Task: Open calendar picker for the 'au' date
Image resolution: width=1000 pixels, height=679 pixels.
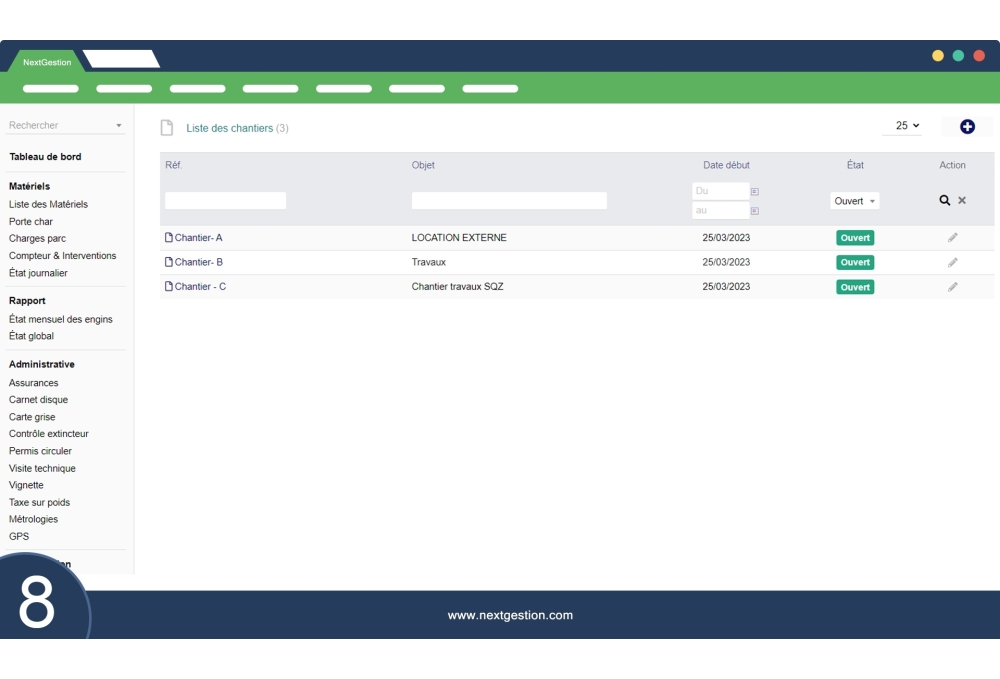Action: (x=755, y=211)
